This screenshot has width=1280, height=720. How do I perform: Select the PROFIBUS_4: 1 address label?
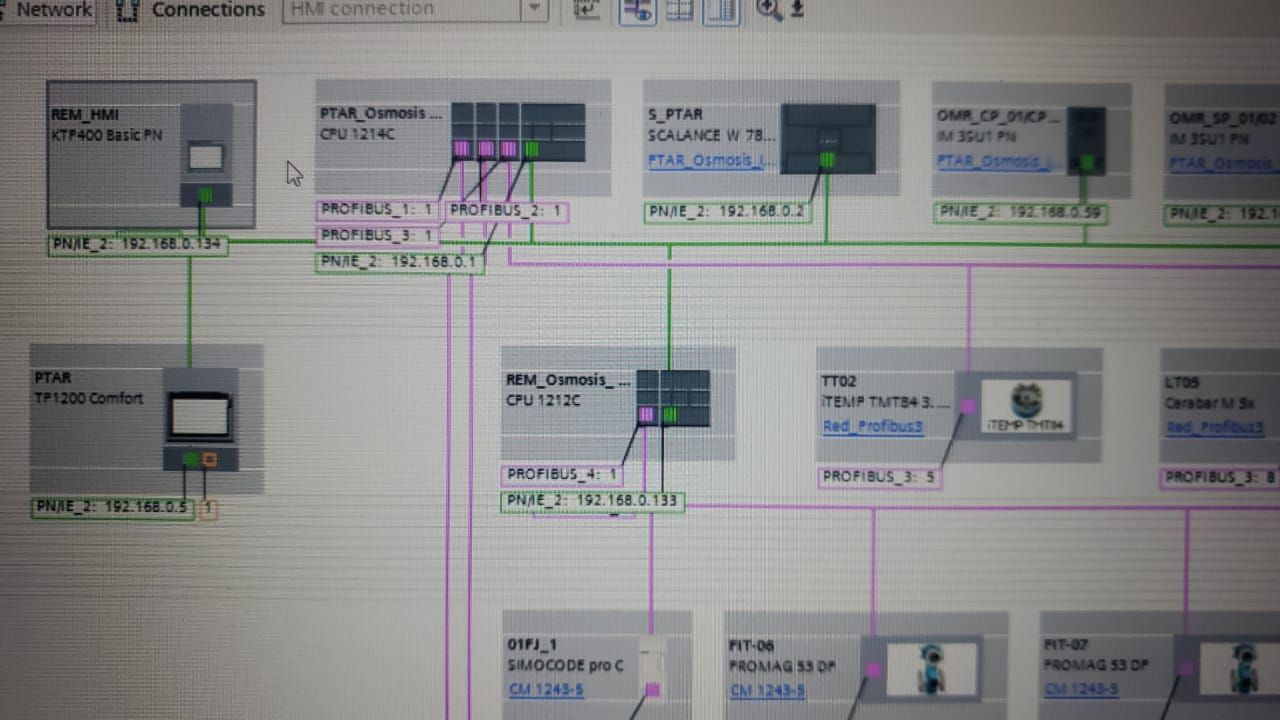[x=562, y=474]
